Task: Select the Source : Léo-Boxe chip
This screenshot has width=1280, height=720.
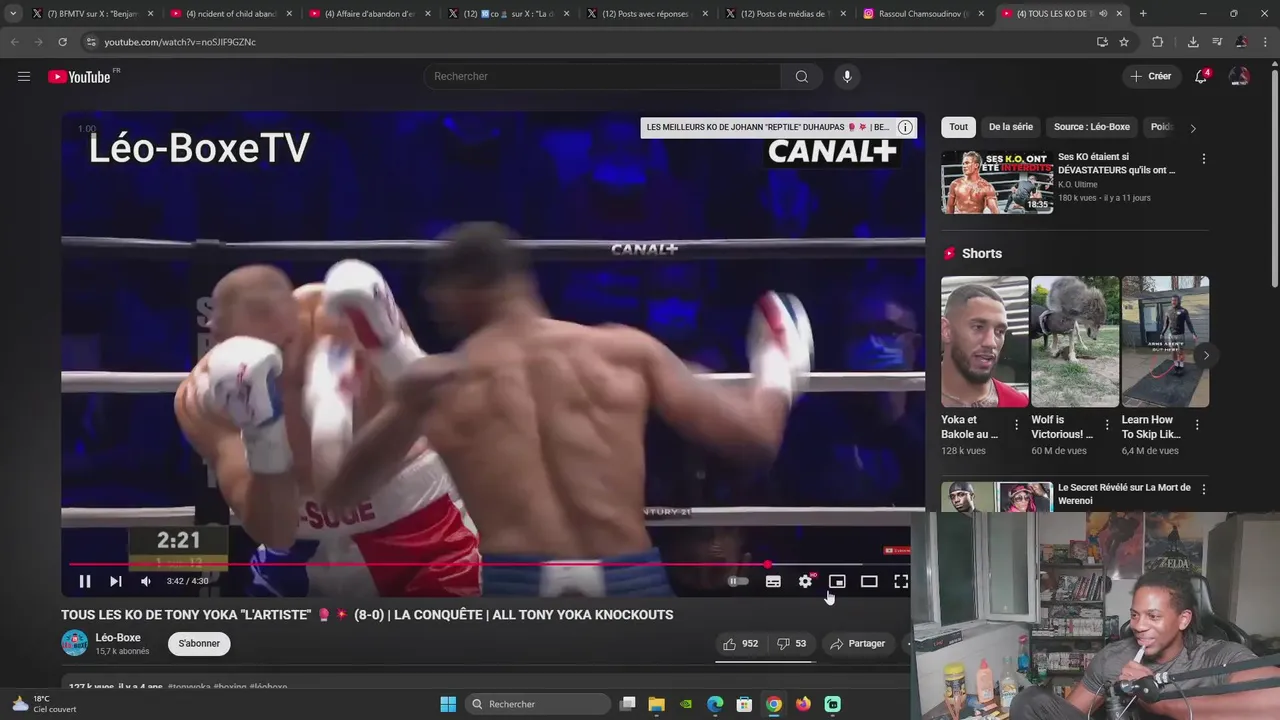Action: 1092,127
